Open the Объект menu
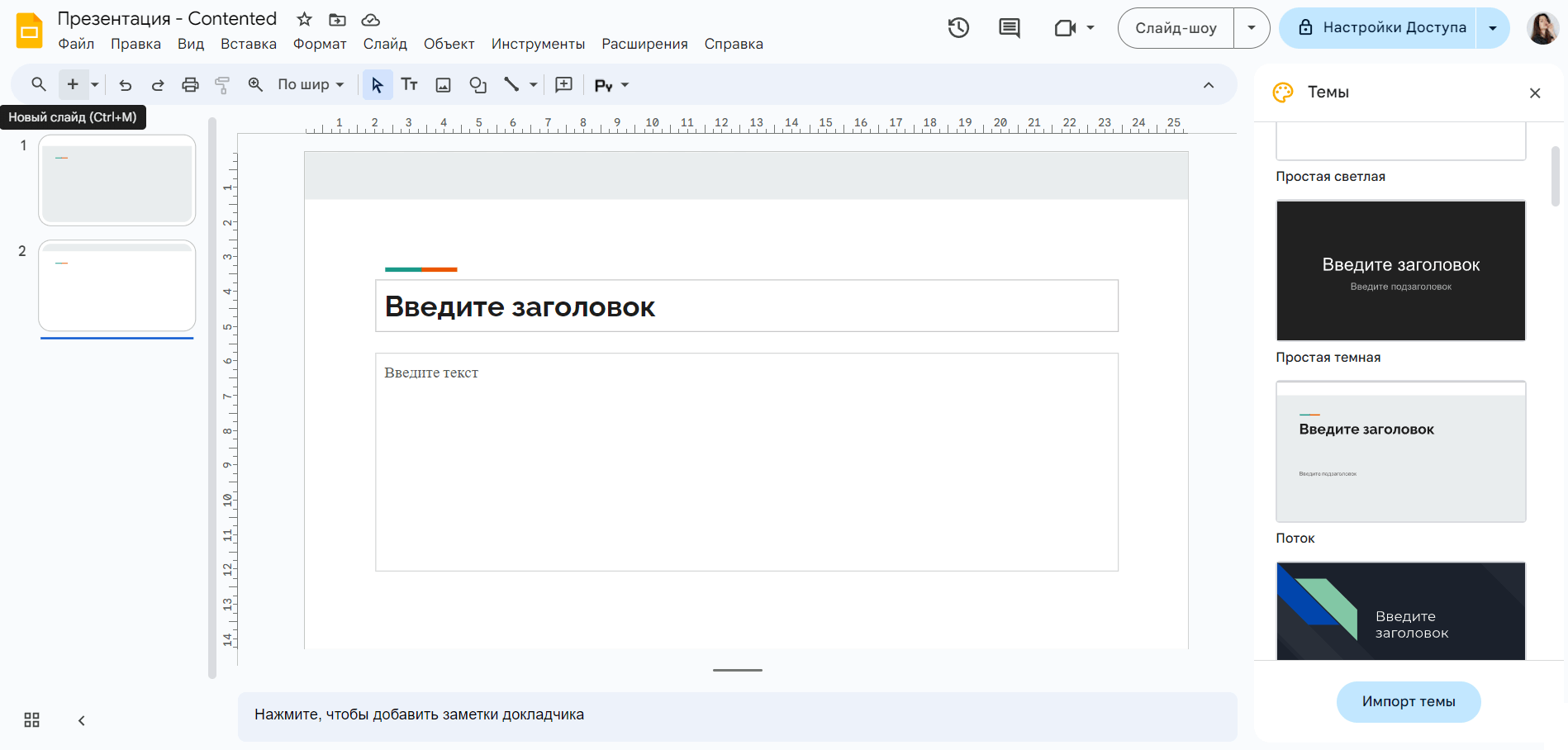The height and width of the screenshot is (750, 1568). [449, 44]
